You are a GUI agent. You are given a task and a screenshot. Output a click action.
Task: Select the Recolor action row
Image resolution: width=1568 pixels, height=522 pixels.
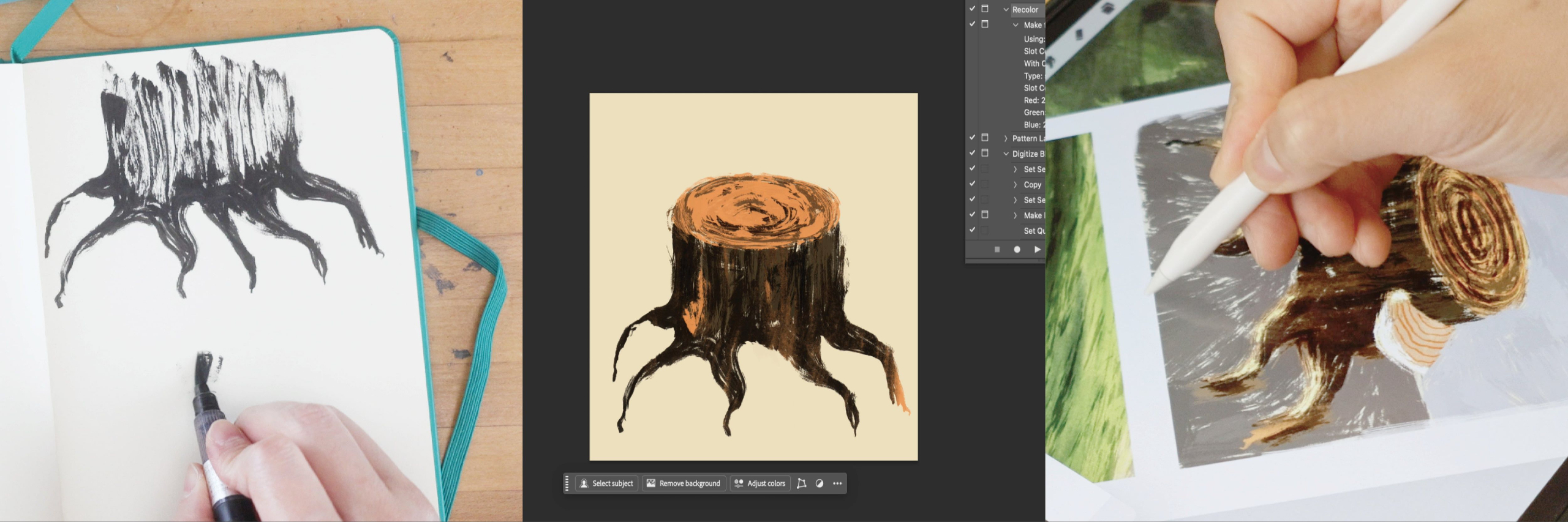[1025, 10]
